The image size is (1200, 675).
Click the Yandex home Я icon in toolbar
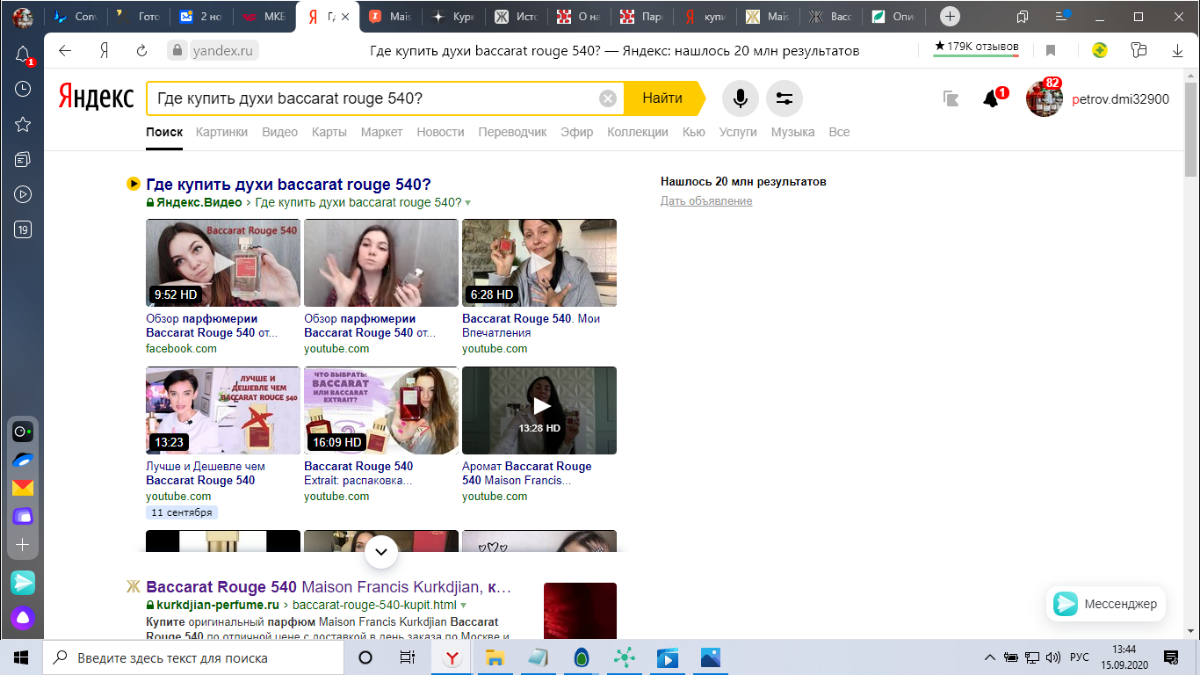(104, 50)
